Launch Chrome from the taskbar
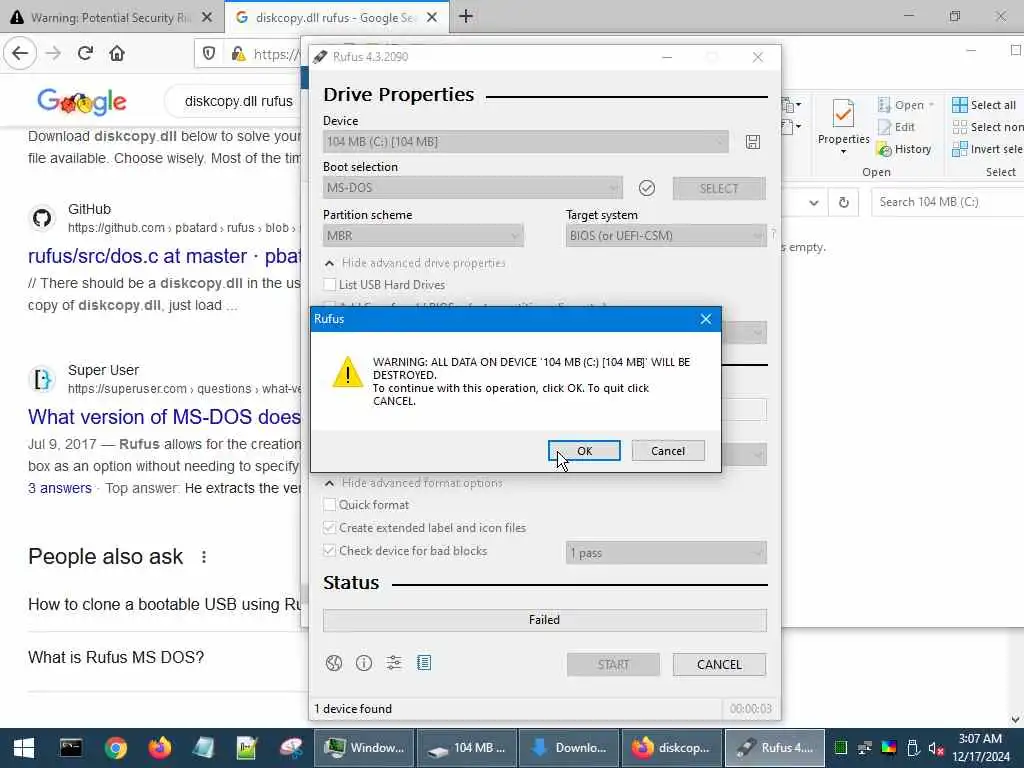 116,748
